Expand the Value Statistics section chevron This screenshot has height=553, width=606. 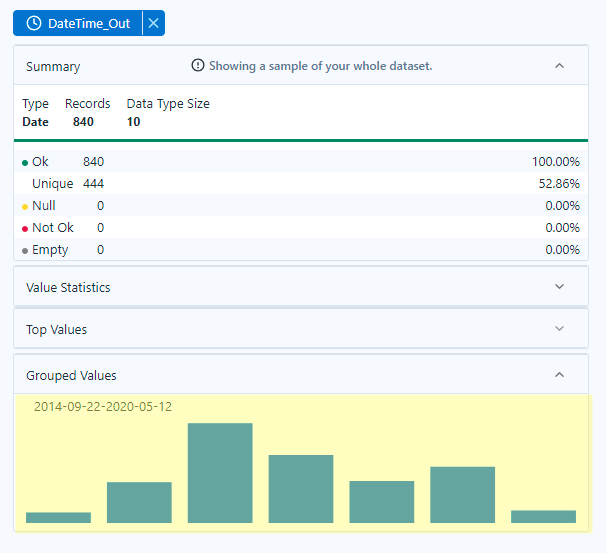pyautogui.click(x=559, y=287)
